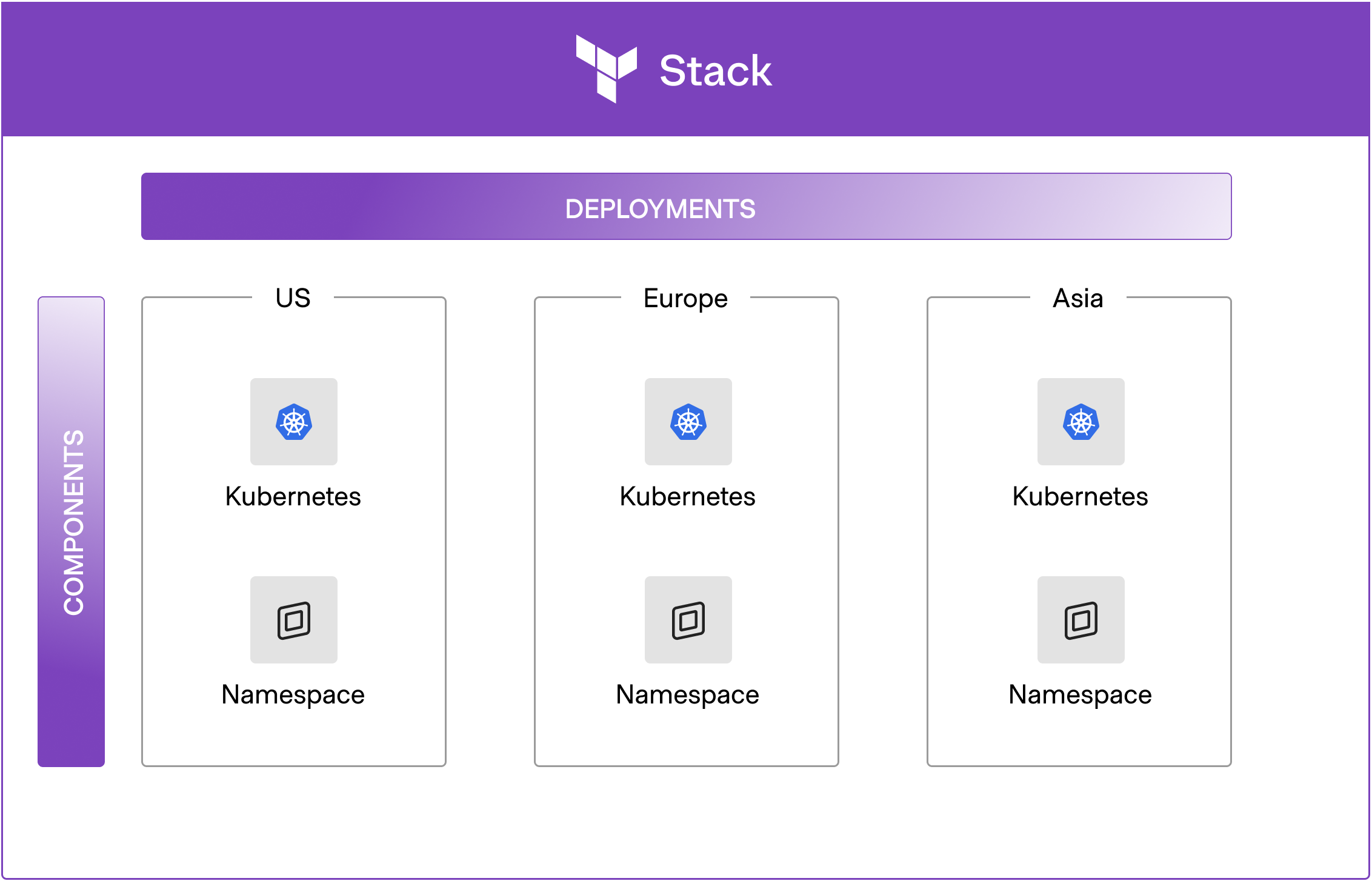Select the Kubernetes icon in the US deployment
Image resolution: width=1372 pixels, height=881 pixels.
pyautogui.click(x=293, y=422)
